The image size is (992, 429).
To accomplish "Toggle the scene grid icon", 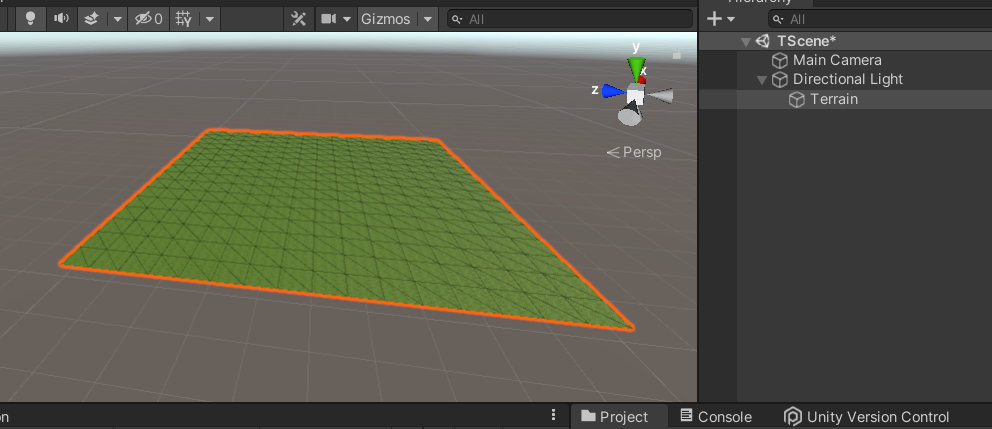I will [183, 19].
